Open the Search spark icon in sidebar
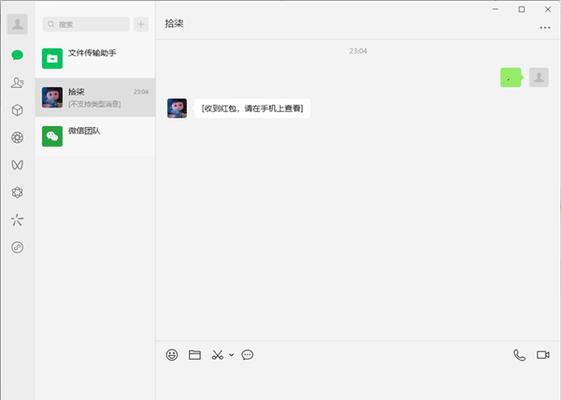 [x=17, y=220]
